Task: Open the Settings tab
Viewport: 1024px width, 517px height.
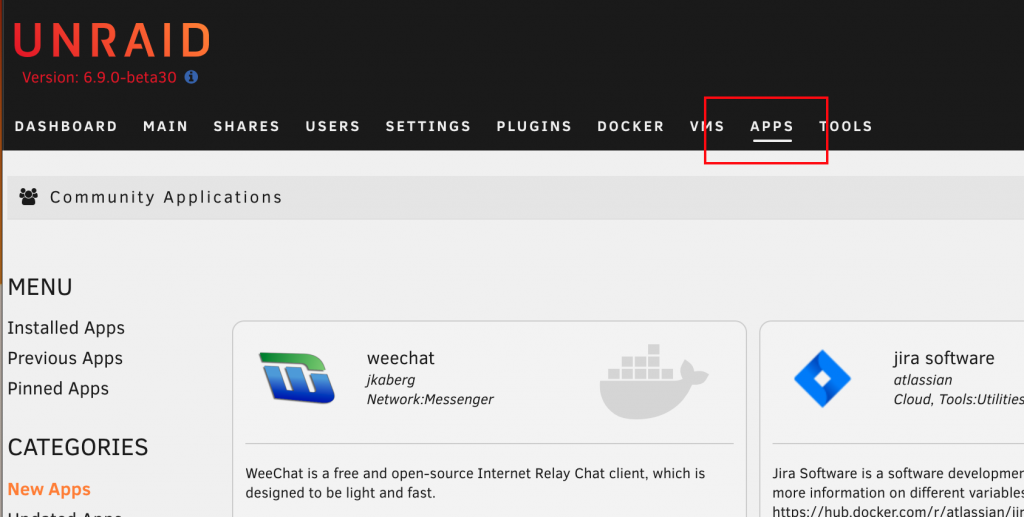Action: (x=428, y=127)
